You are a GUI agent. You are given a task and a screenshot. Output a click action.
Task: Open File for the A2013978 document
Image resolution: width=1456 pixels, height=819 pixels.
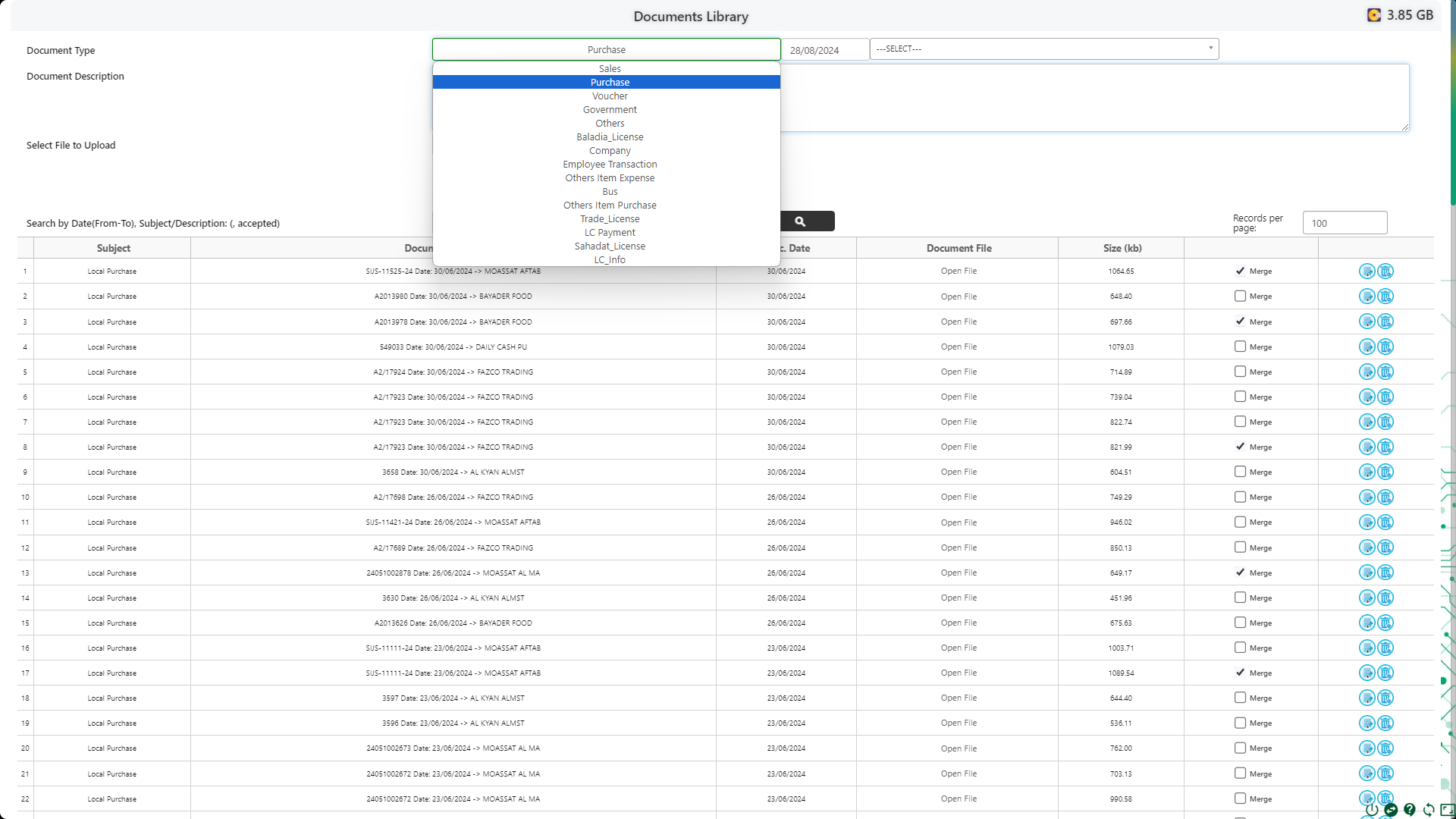click(x=959, y=322)
